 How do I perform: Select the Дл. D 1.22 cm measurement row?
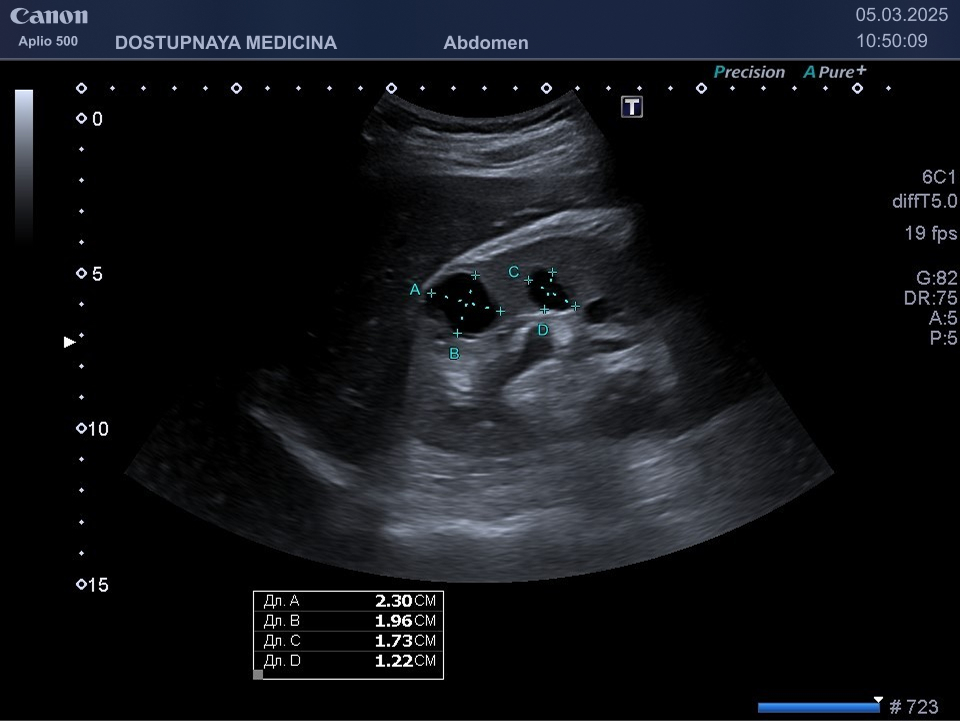tap(348, 661)
